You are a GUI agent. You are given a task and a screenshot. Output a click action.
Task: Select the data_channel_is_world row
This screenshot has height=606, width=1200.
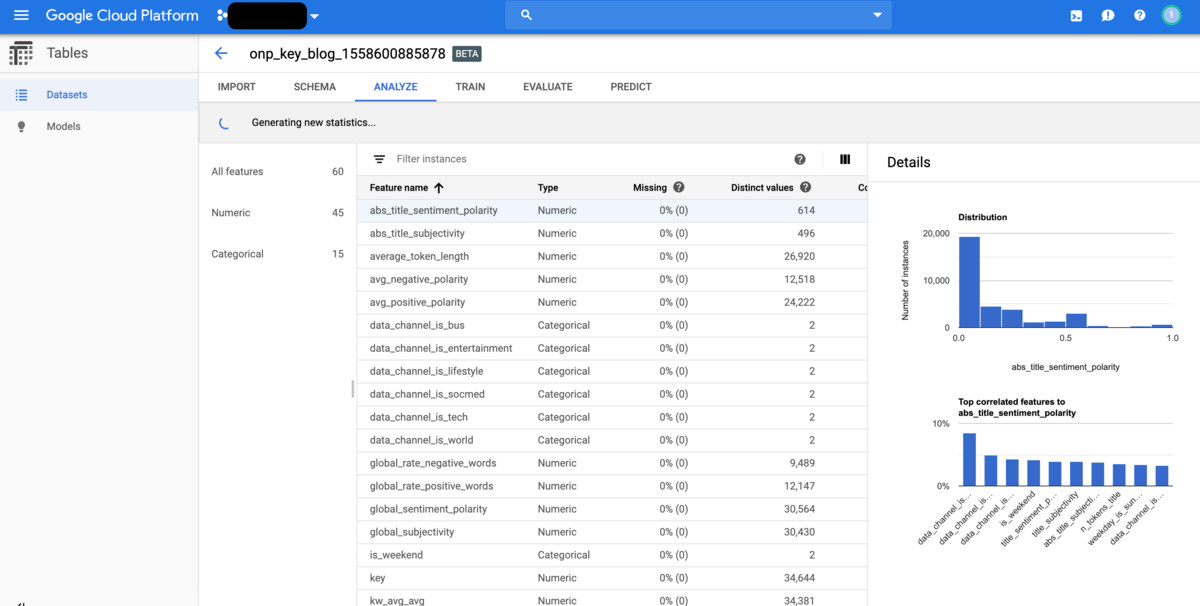click(612, 441)
